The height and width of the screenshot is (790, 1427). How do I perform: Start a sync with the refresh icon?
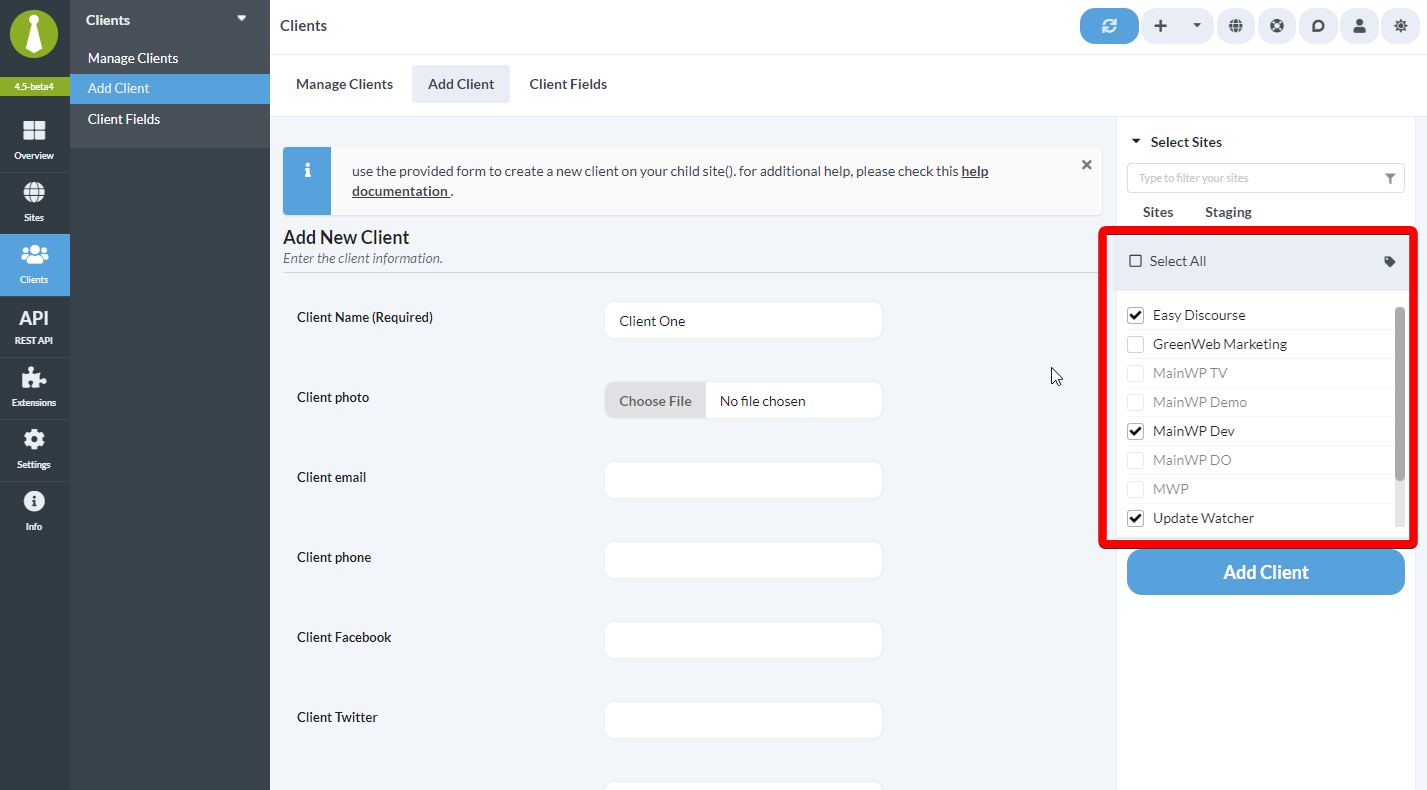click(x=1109, y=26)
